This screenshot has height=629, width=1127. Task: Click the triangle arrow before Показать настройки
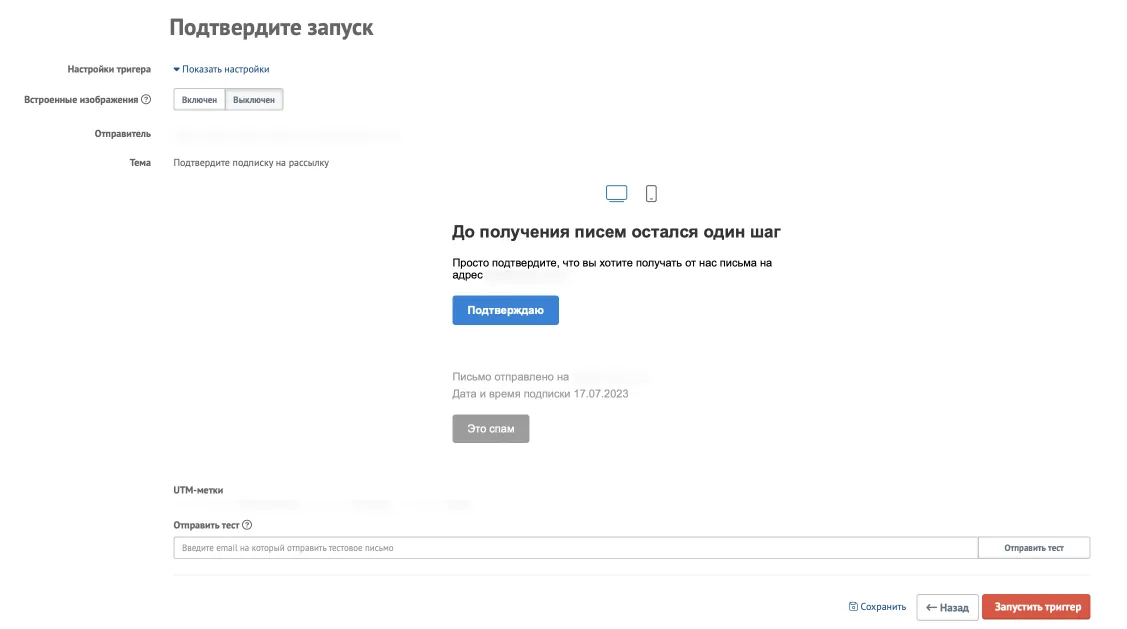tap(177, 69)
